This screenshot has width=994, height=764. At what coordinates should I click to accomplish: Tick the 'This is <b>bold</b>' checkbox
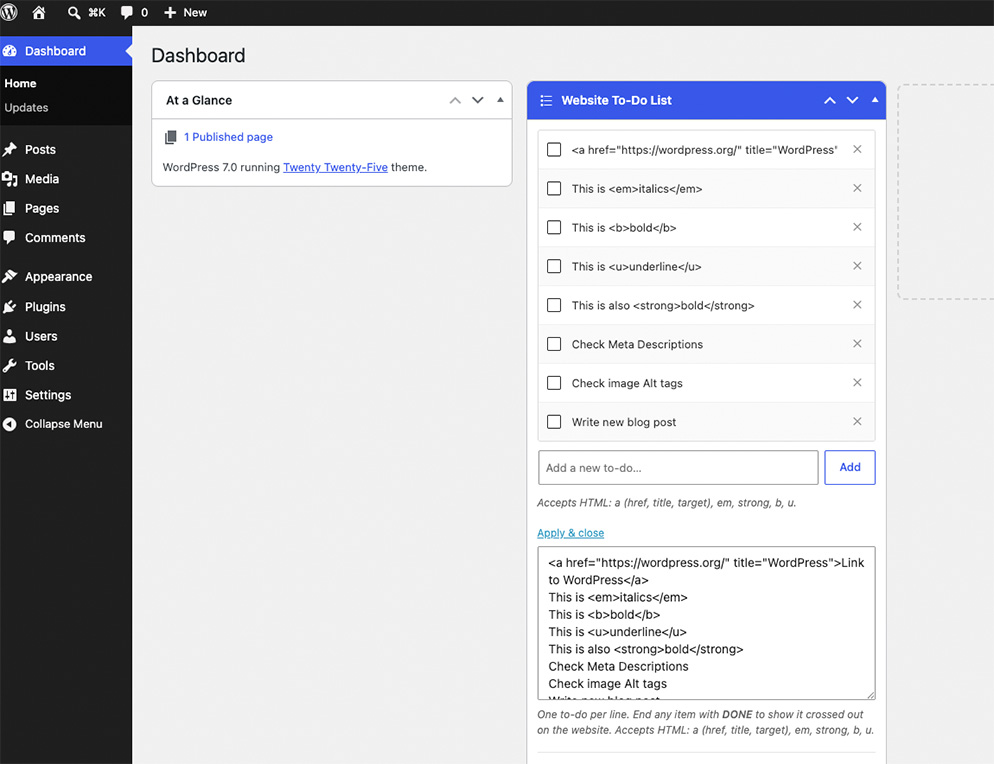[554, 227]
